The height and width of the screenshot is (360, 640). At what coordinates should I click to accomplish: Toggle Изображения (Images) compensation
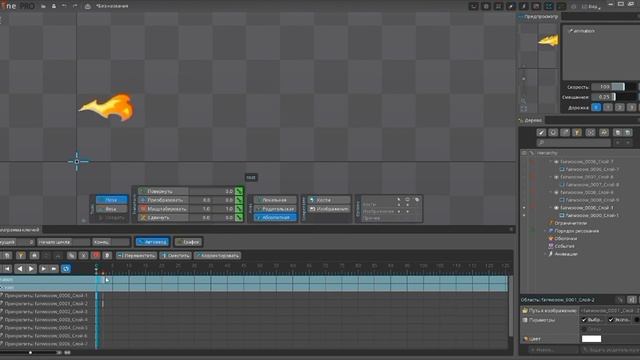pos(329,209)
